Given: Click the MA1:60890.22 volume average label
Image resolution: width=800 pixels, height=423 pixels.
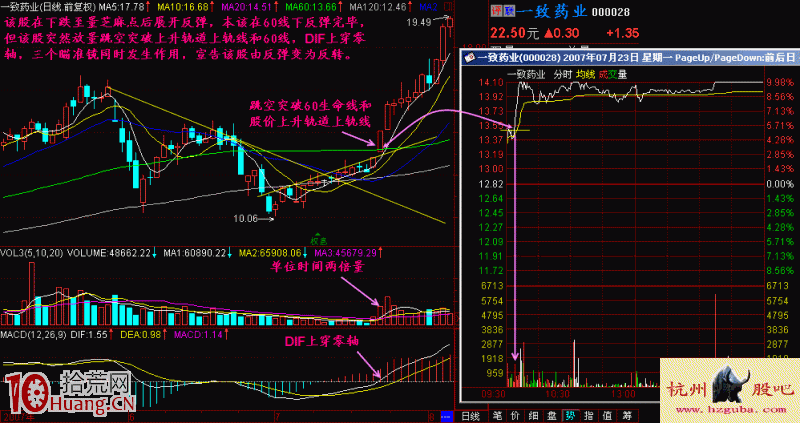Looking at the screenshot, I should pos(194,252).
